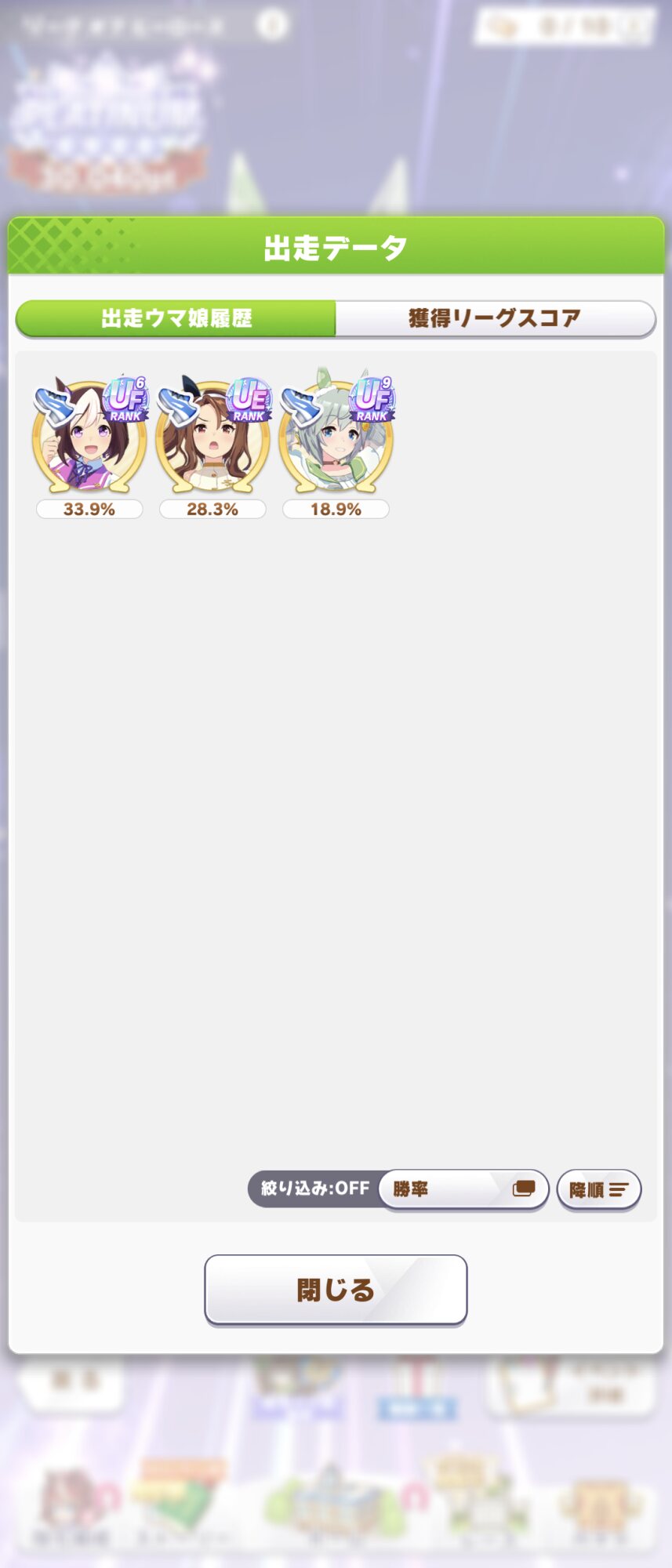
Task: Switch to the 出走ウマ娘履歴 tab
Action: click(176, 318)
